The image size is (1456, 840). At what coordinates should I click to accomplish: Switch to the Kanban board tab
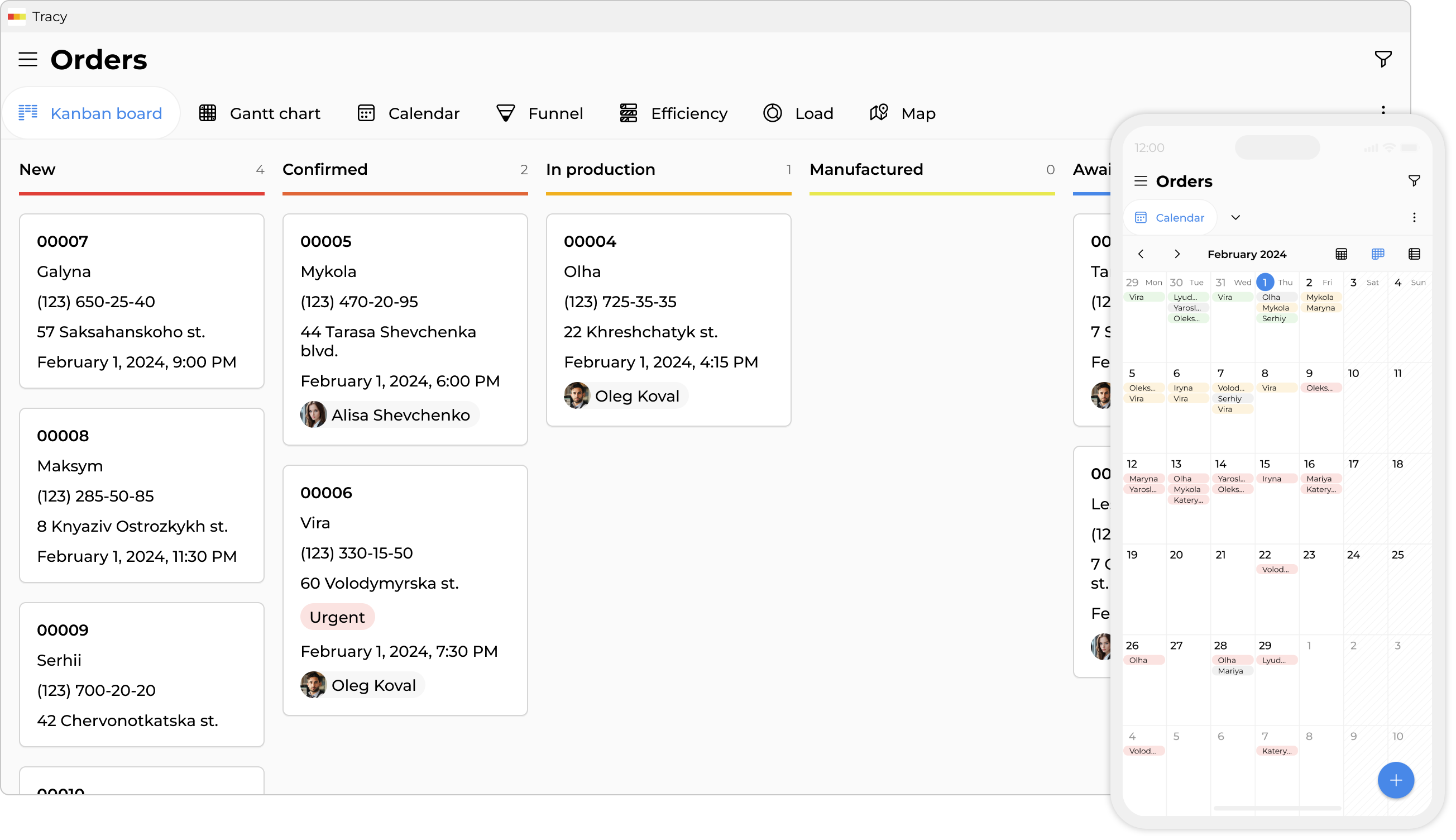(x=90, y=113)
